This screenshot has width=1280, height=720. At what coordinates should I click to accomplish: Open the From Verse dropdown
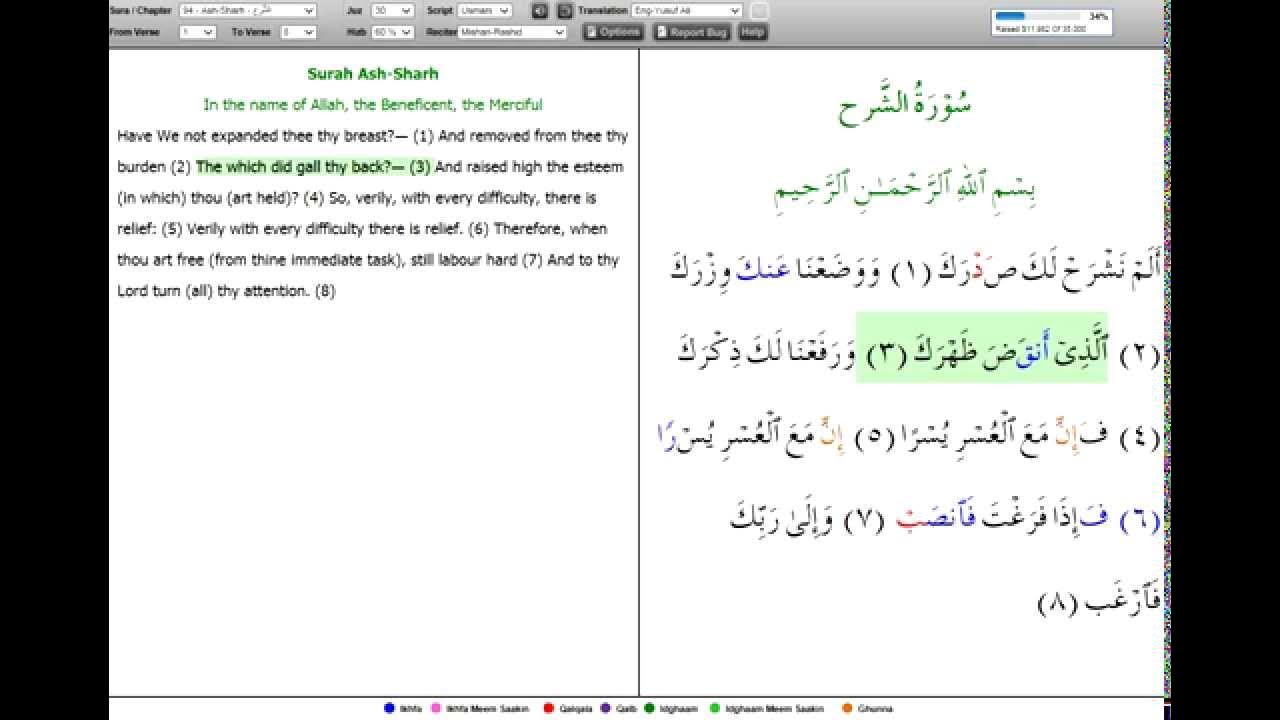point(197,32)
